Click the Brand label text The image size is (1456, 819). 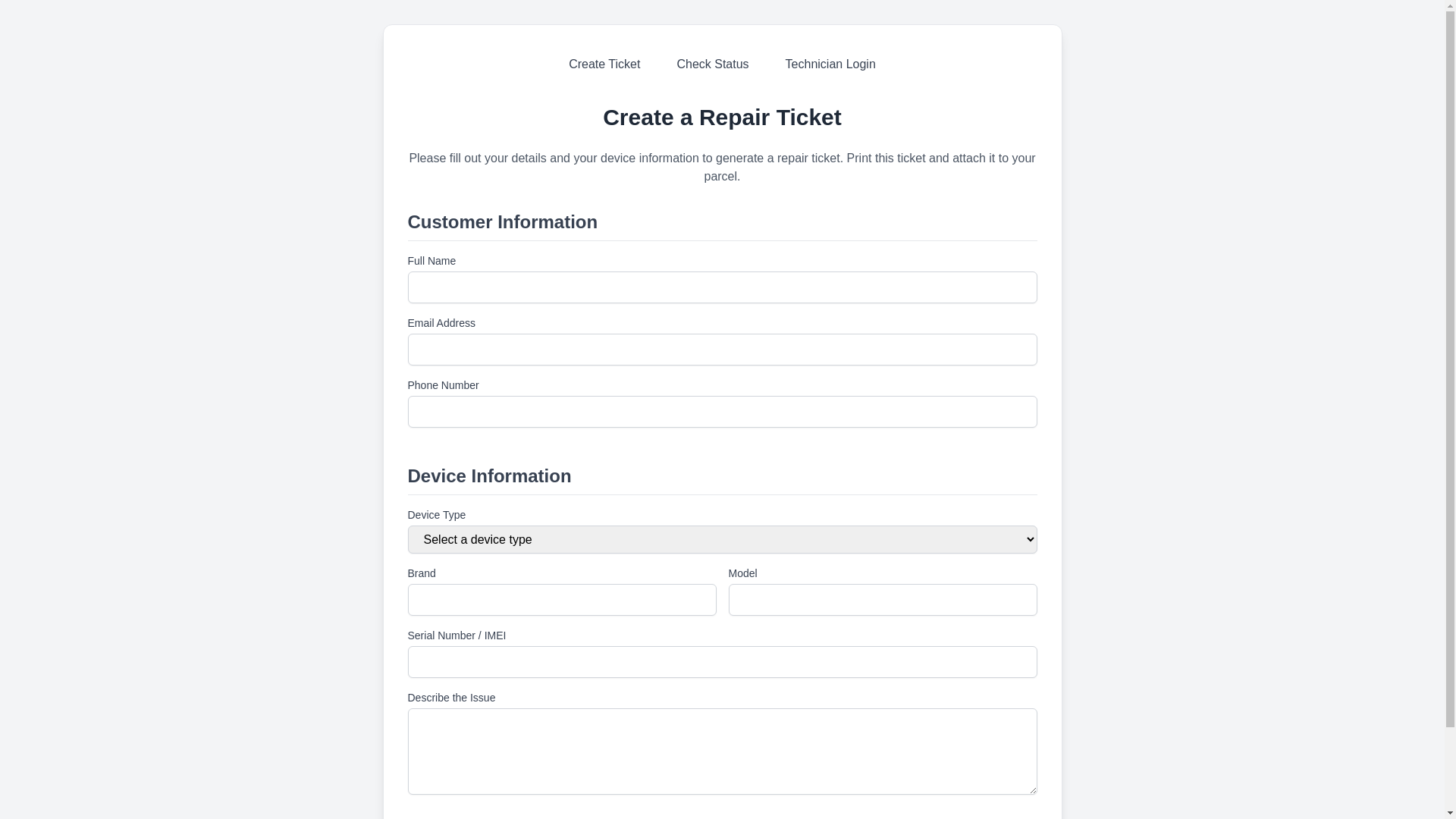(x=422, y=573)
